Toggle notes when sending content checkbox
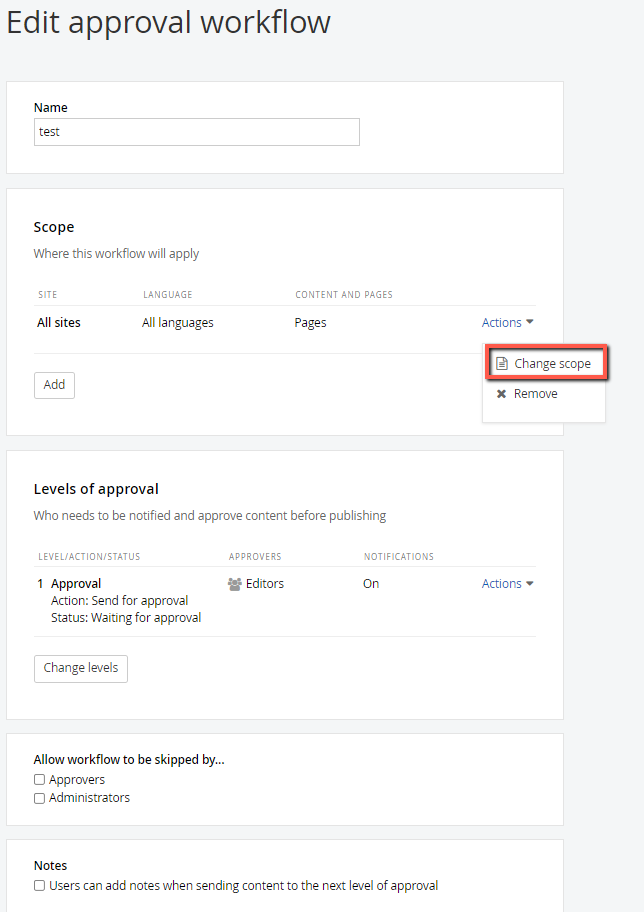The height and width of the screenshot is (912, 644). tap(40, 885)
